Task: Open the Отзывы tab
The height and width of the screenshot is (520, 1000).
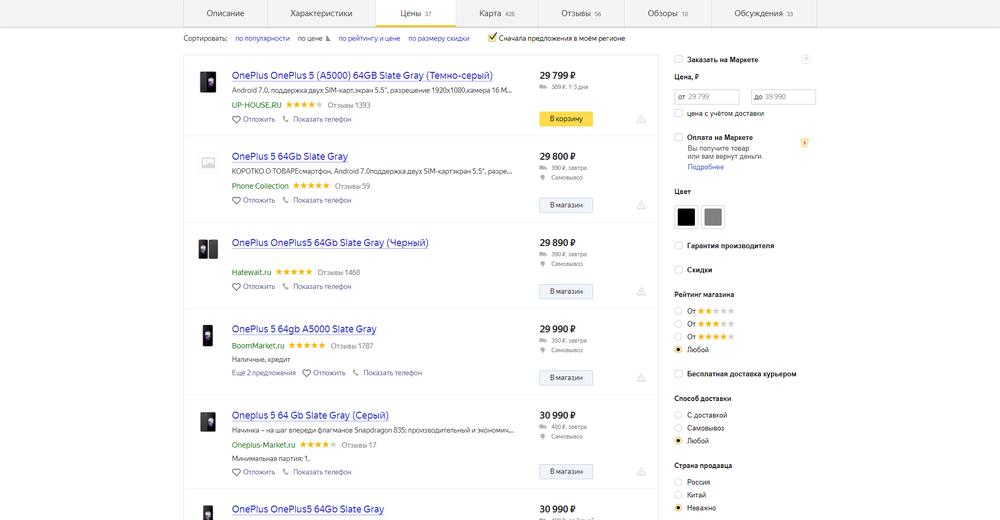Action: [580, 14]
